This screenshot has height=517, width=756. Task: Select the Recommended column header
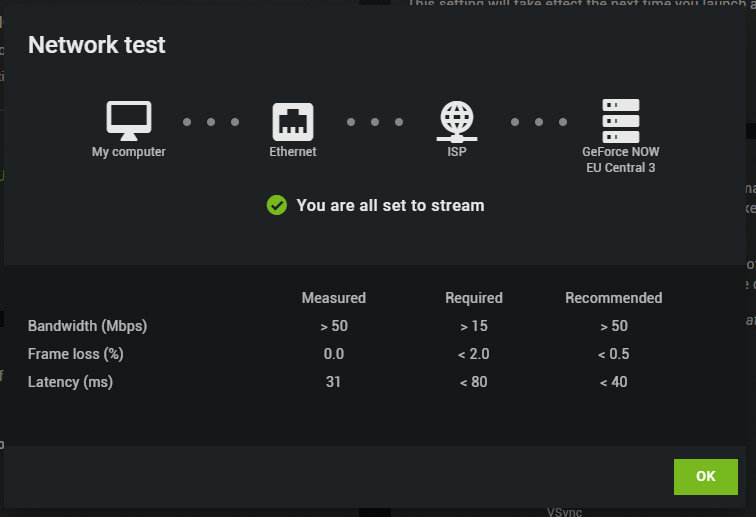(613, 298)
